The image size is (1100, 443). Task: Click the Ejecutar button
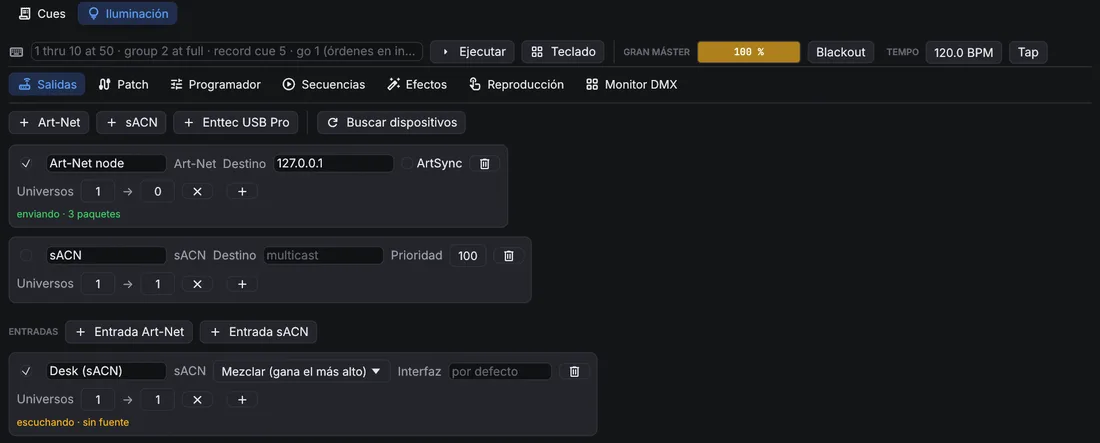point(472,52)
